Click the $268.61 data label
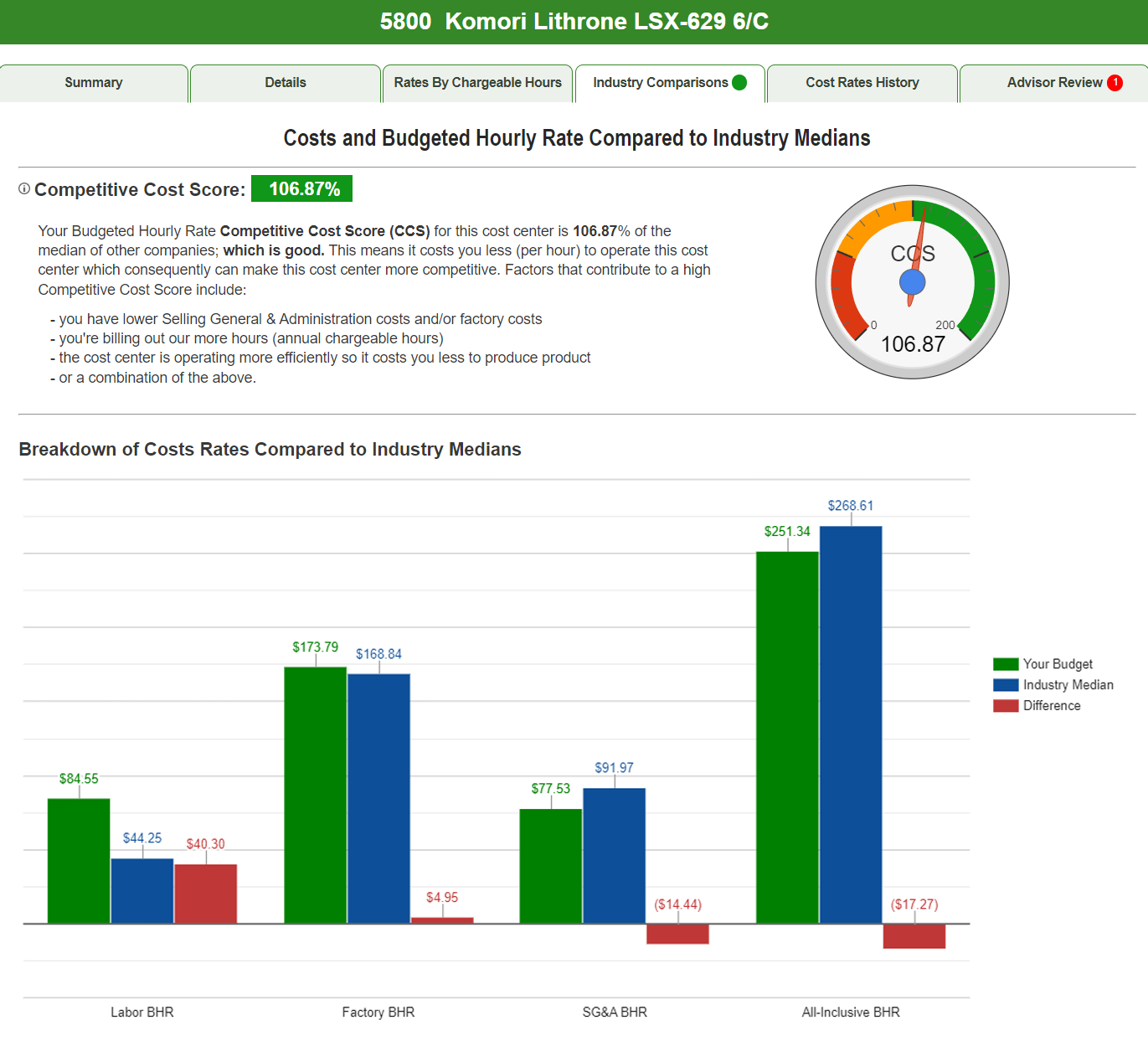 [851, 506]
